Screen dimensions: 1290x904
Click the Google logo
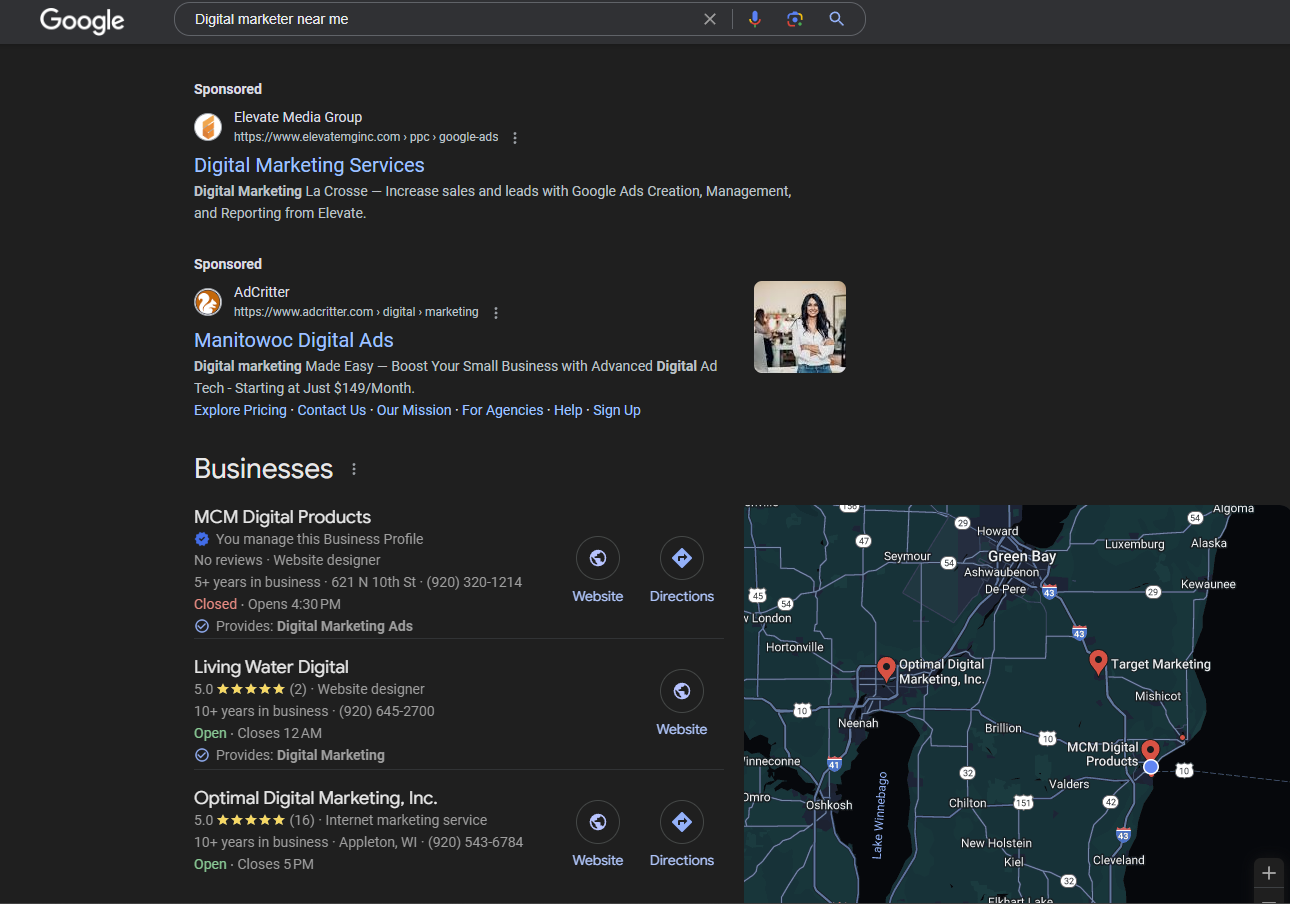(82, 20)
